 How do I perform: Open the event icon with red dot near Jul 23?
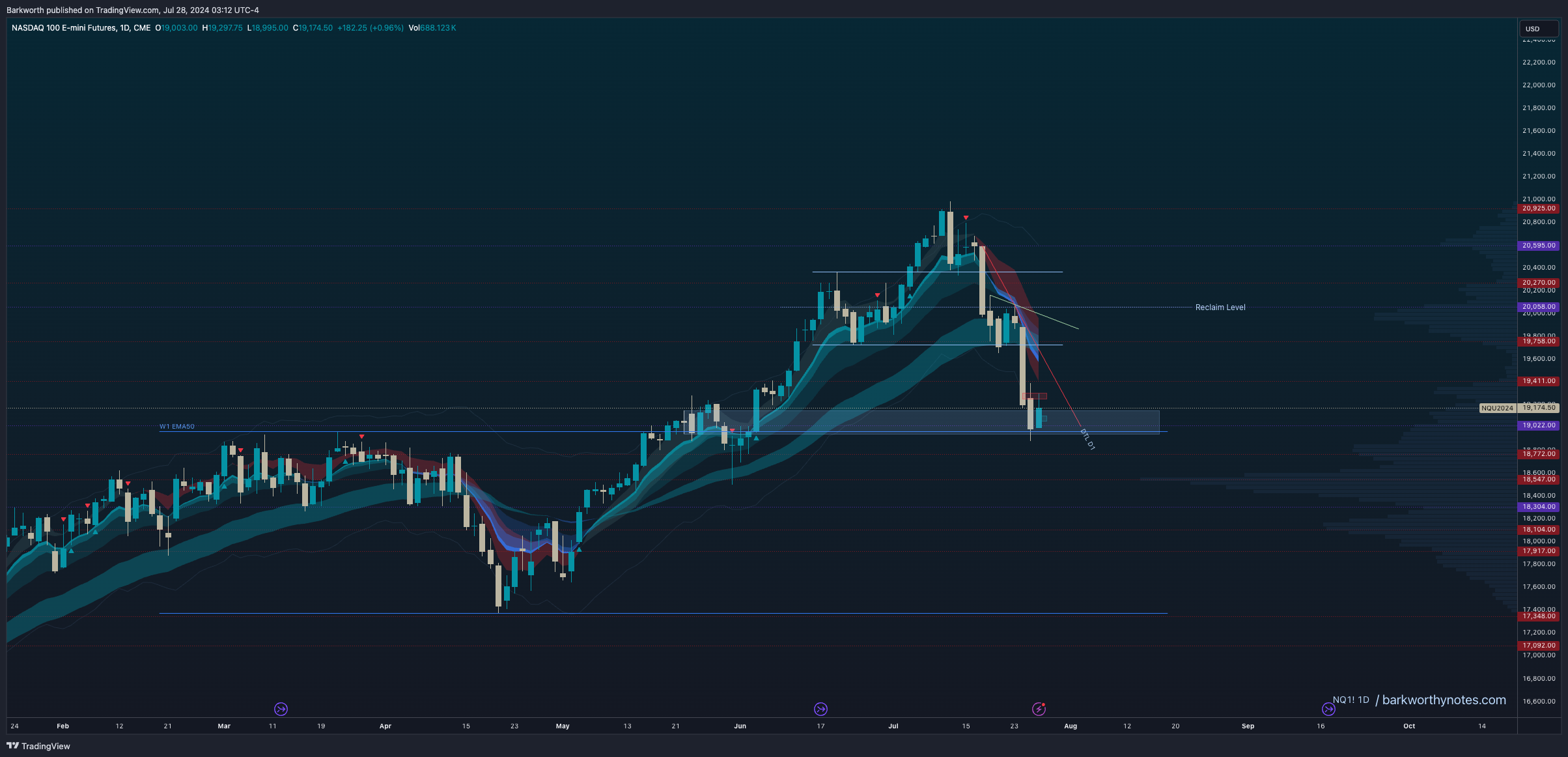click(x=1039, y=709)
